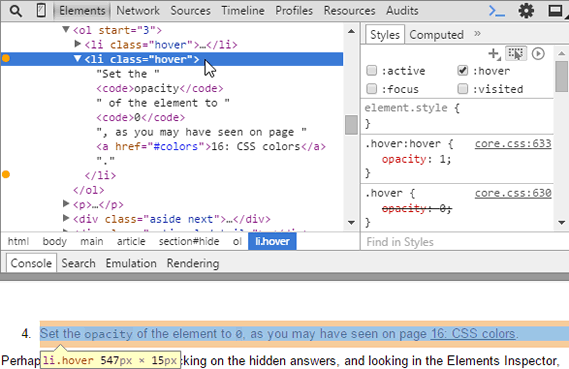Click the DOM tree scrollbar thumb

pos(351,124)
